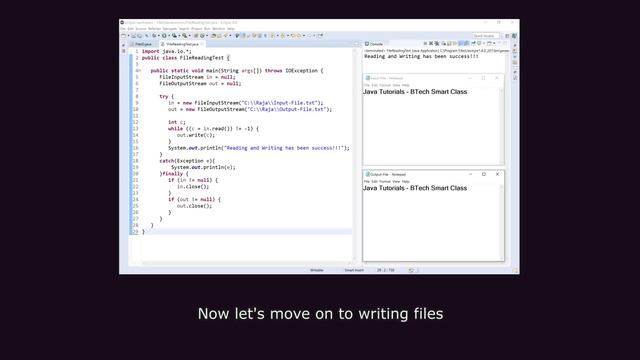
Task: Click the New file toolbar icon
Action: click(123, 36)
